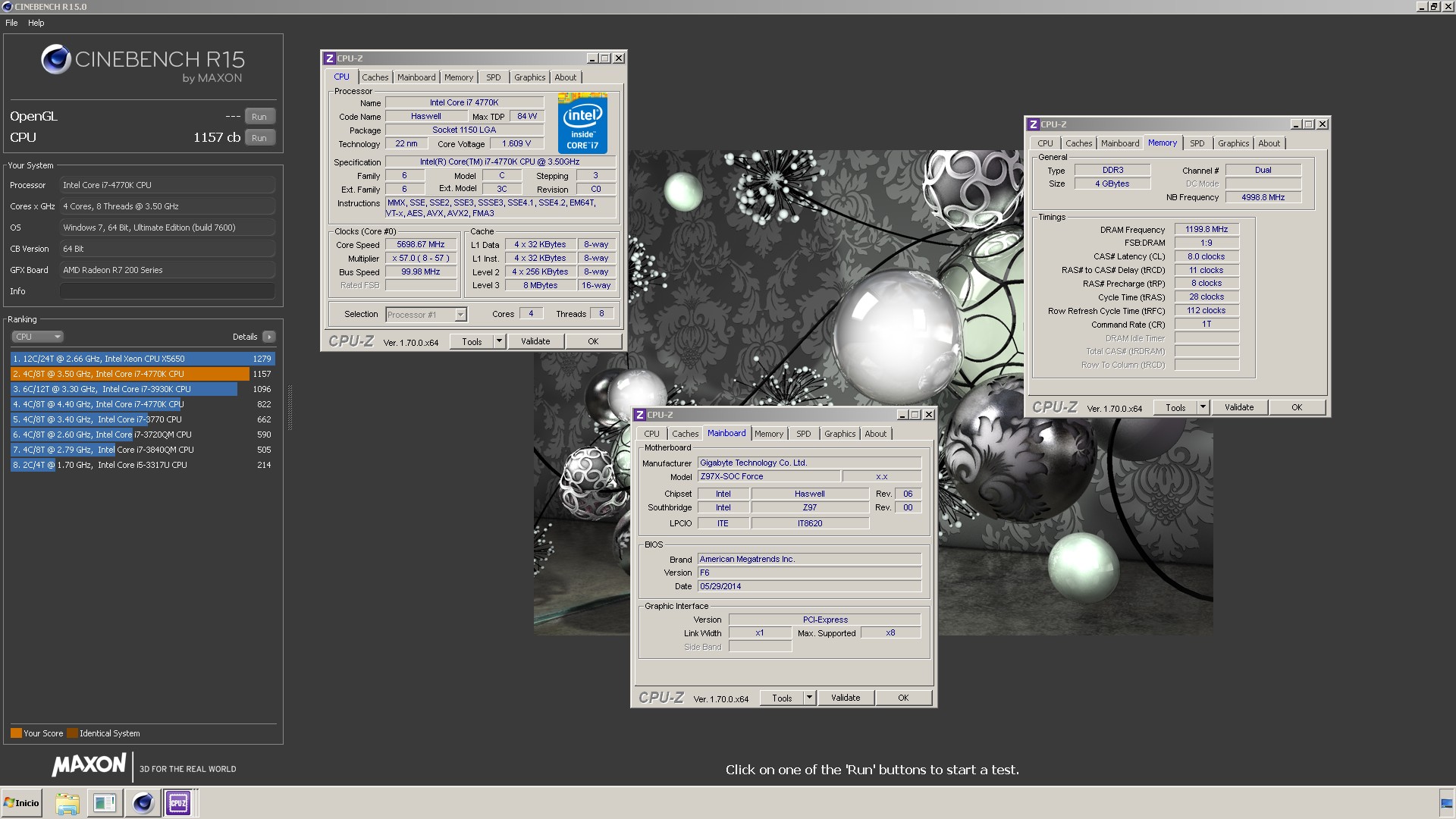Click OK in Mainboard window
Image resolution: width=1456 pixels, height=819 pixels.
click(x=903, y=698)
